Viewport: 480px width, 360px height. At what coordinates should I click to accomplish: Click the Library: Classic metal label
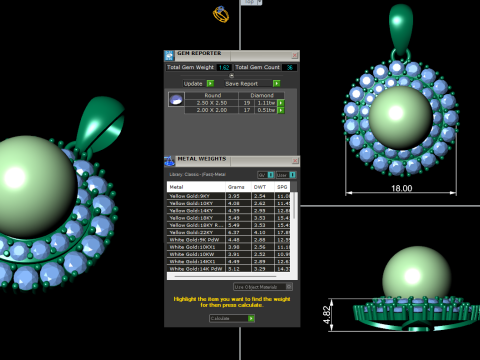(x=198, y=174)
